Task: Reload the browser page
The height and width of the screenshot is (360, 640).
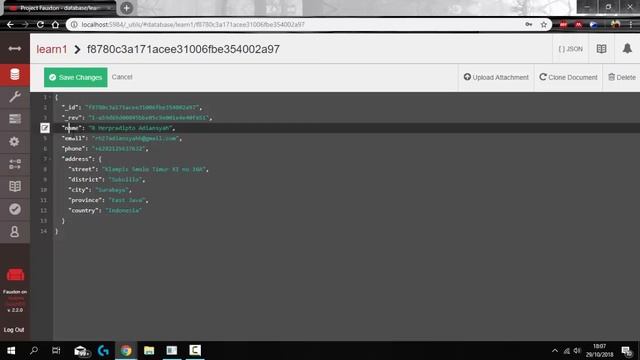Action: coord(40,24)
